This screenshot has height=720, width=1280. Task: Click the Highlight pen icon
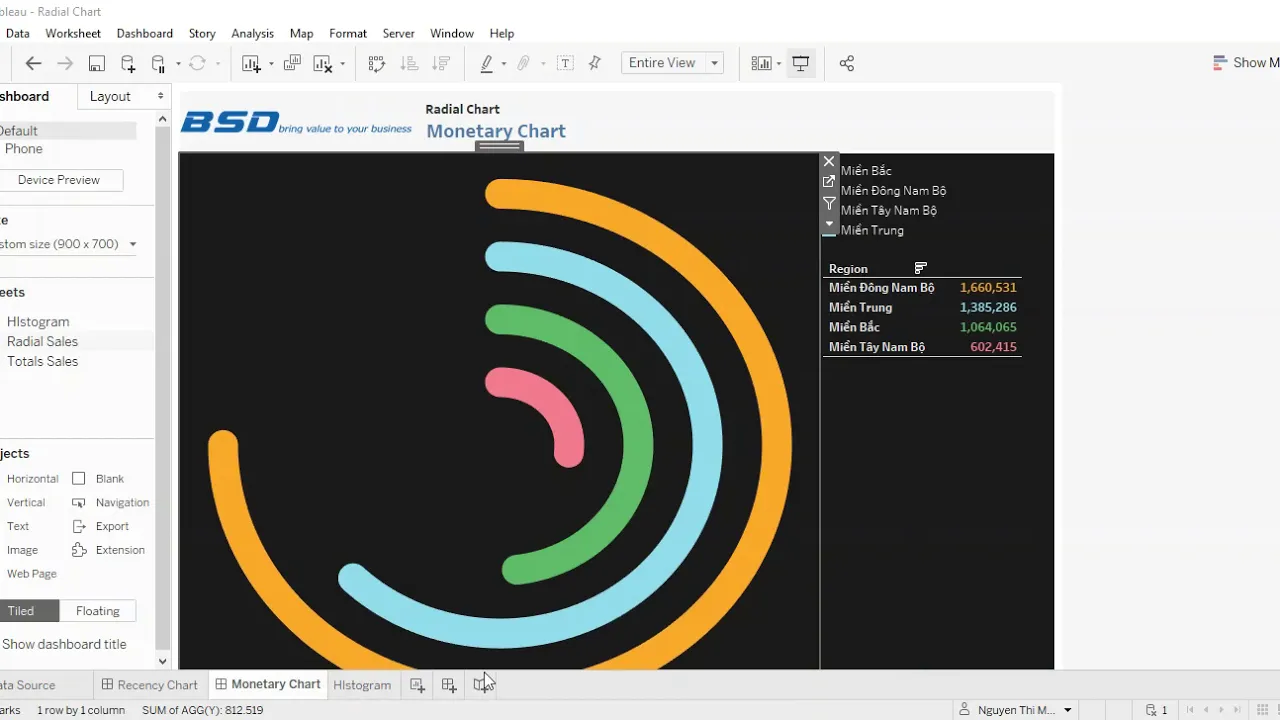[x=487, y=63]
